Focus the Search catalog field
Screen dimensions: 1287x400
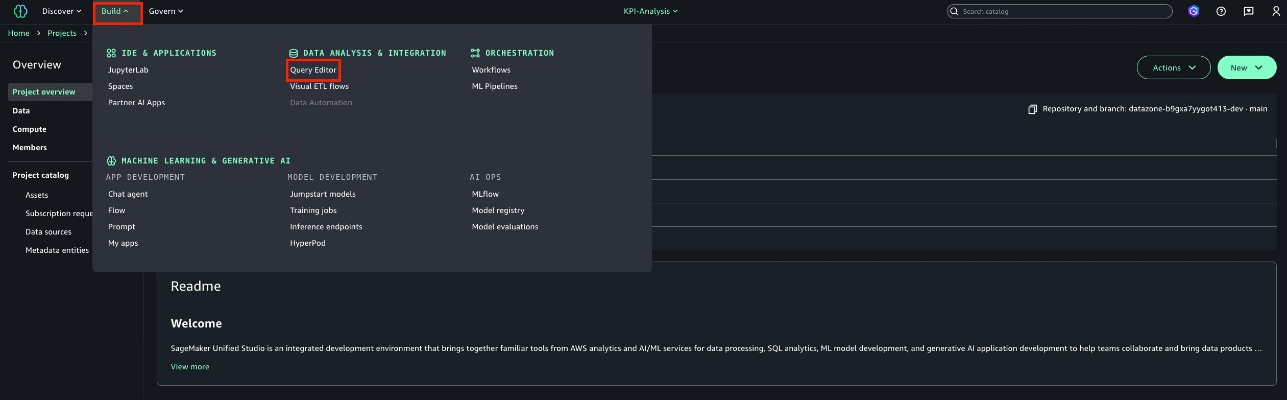(x=1059, y=11)
